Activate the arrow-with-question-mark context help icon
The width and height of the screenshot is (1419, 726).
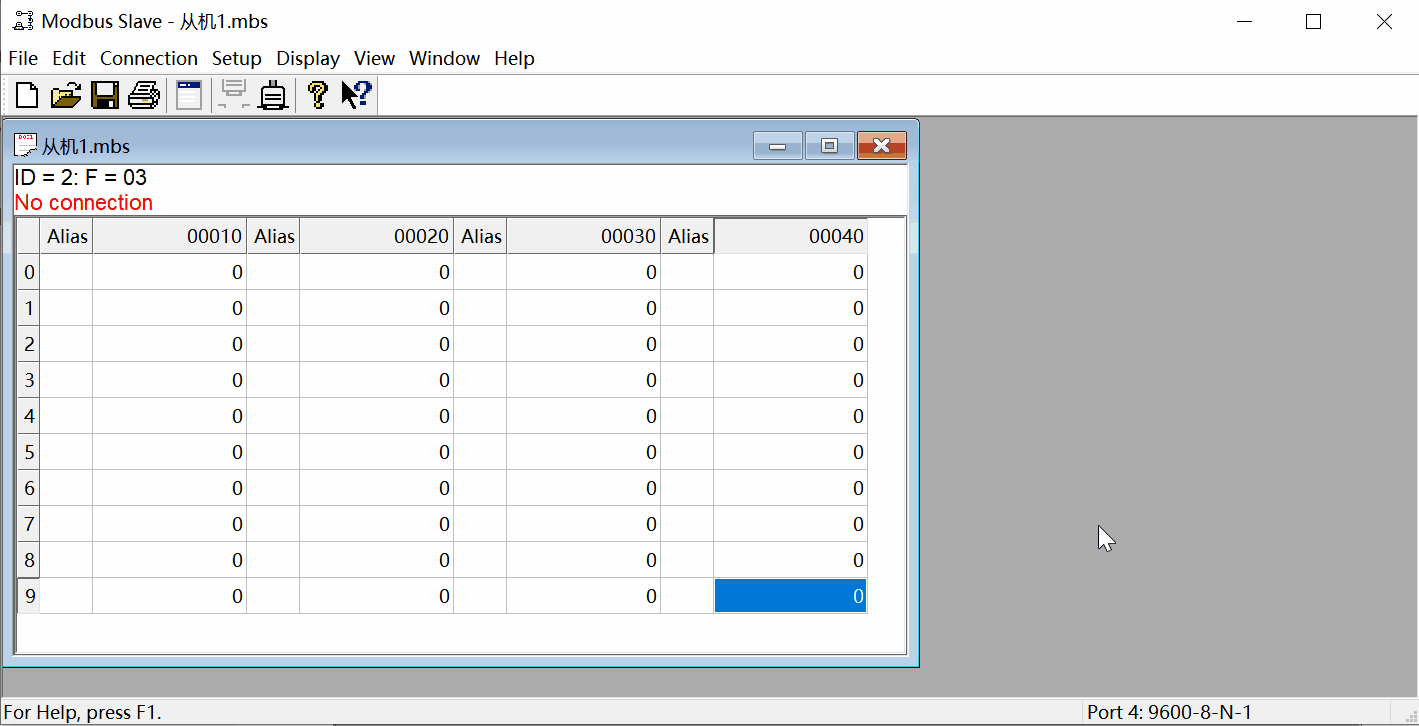point(356,95)
